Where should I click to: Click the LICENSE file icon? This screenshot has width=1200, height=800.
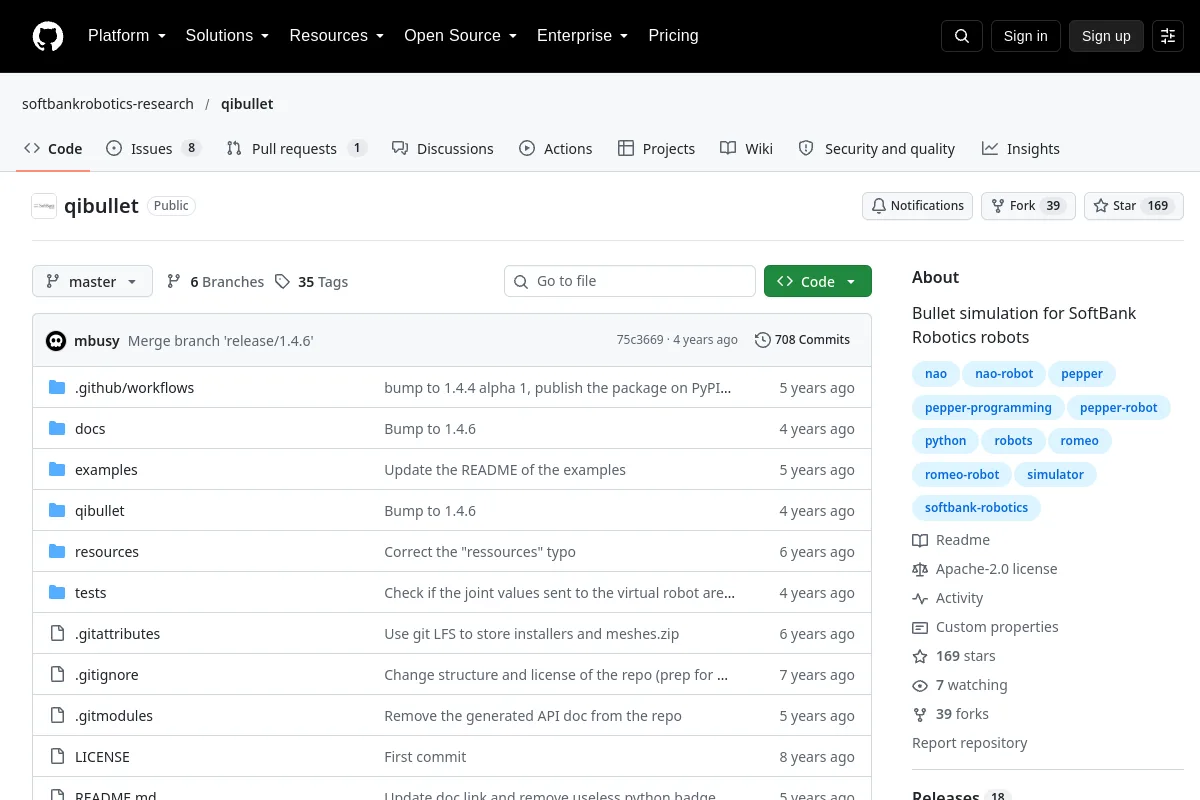point(57,757)
